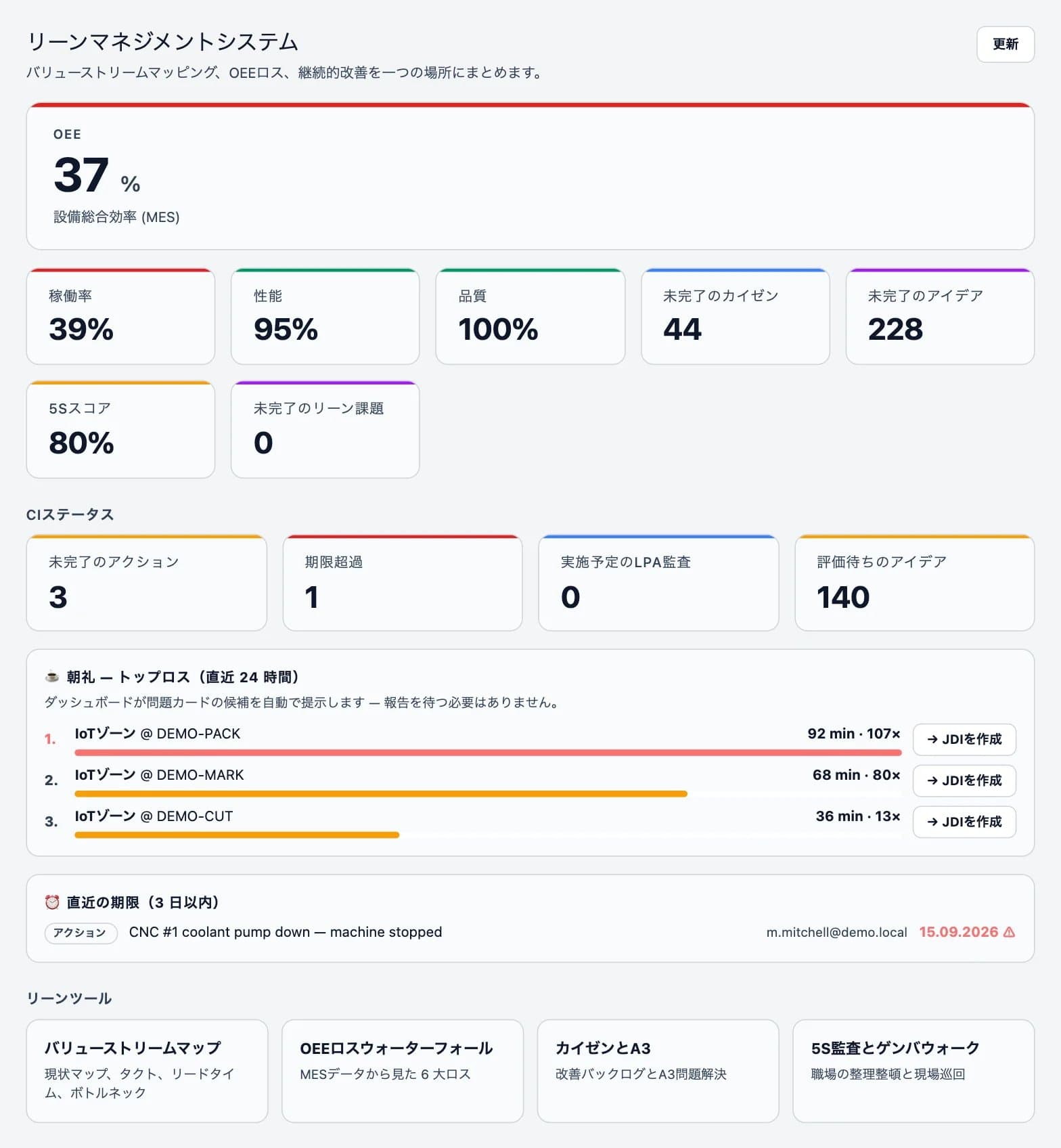Open the バリューストリームマップ tool card
This screenshot has height=1148, width=1061.
pos(147,1071)
